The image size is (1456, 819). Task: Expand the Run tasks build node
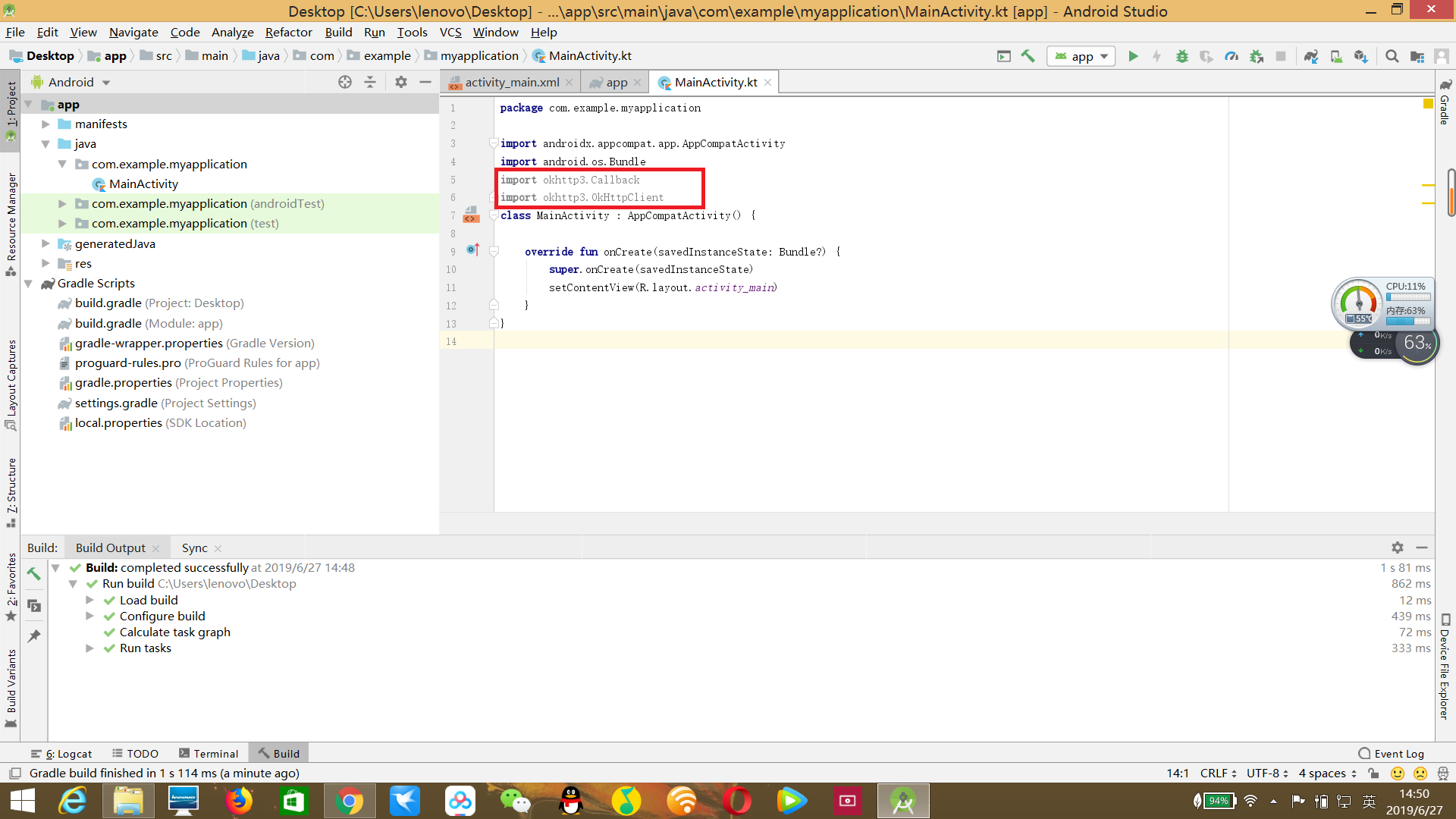point(89,648)
